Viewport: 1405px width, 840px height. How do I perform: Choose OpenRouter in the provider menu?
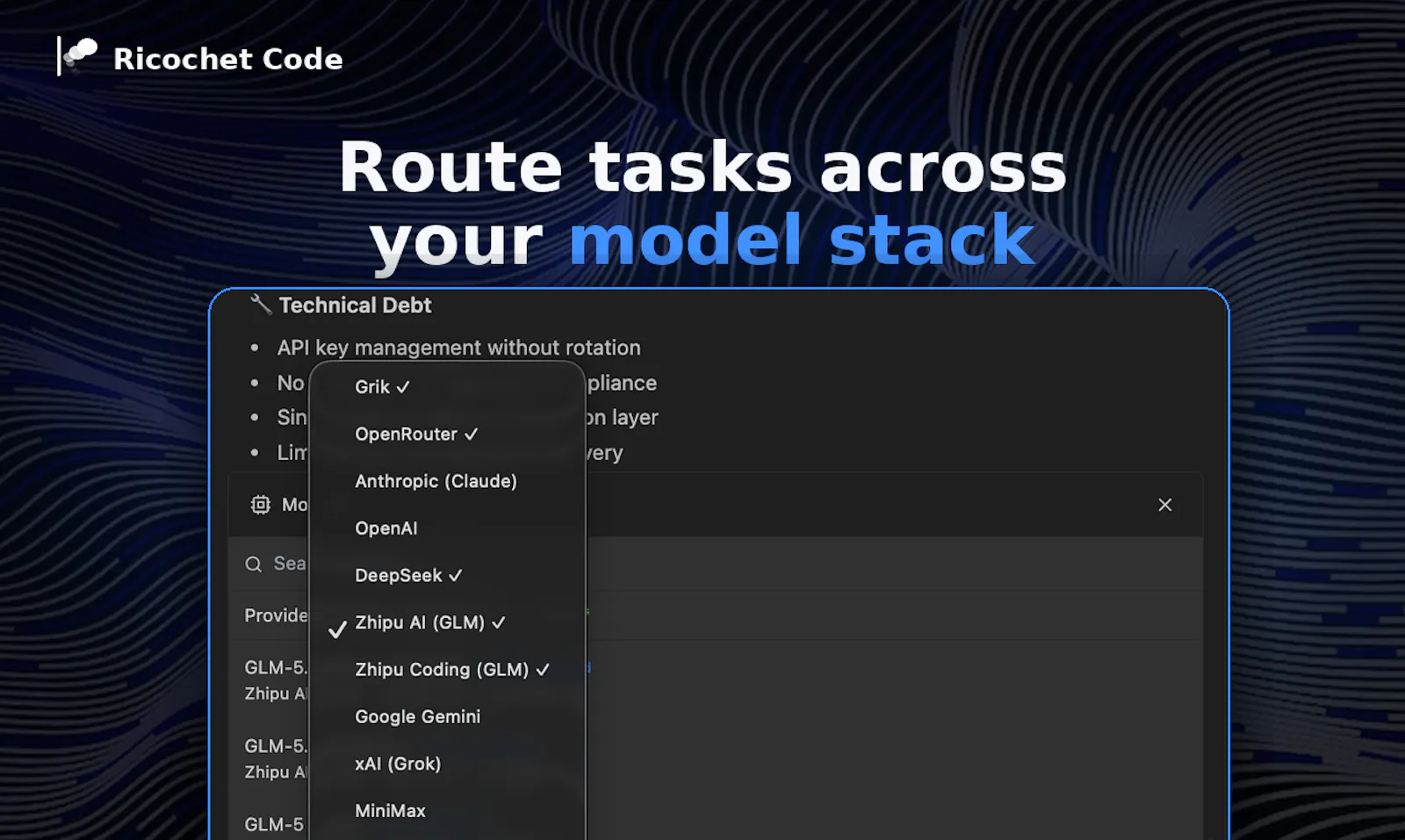tap(447, 434)
